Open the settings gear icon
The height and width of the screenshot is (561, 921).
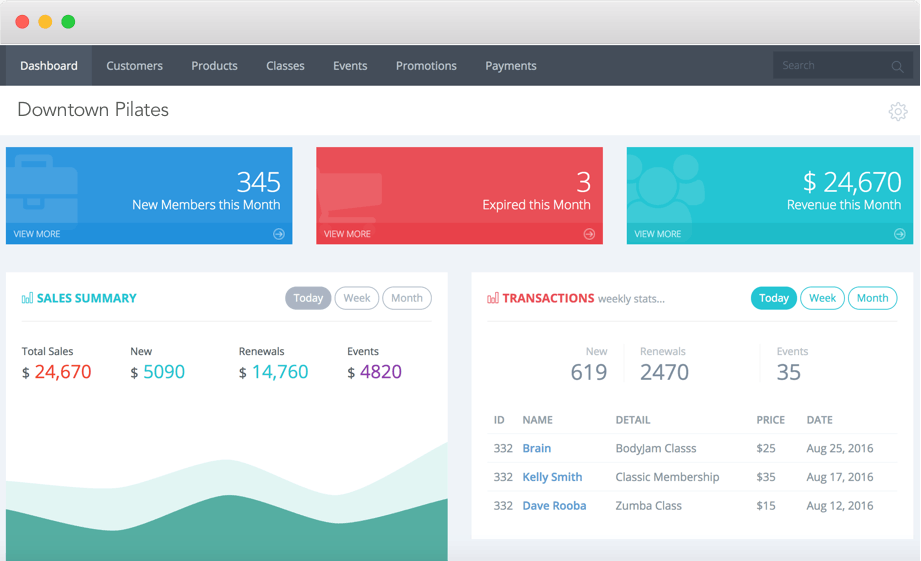point(898,112)
